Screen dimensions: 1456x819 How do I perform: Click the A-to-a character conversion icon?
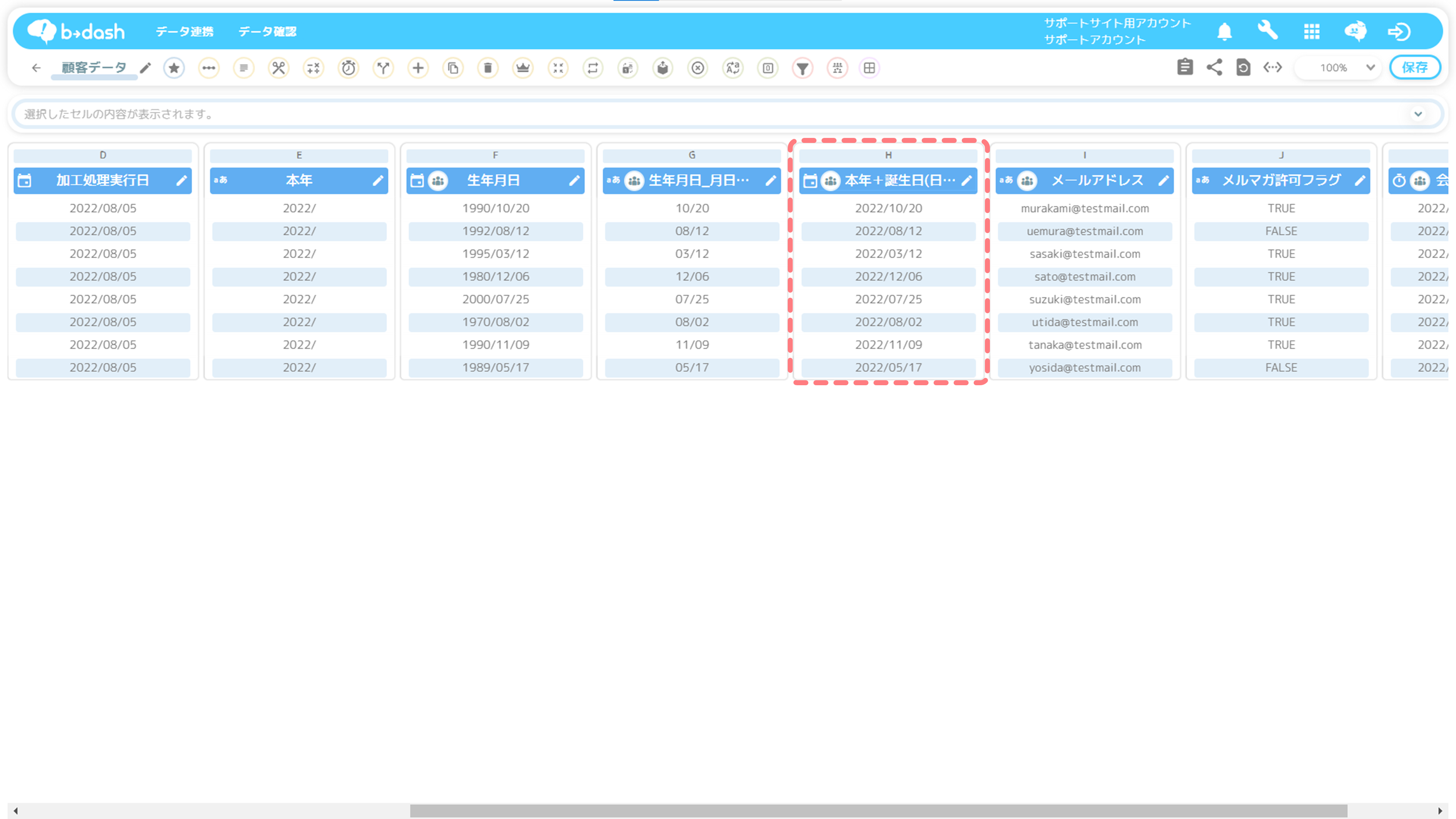point(733,68)
